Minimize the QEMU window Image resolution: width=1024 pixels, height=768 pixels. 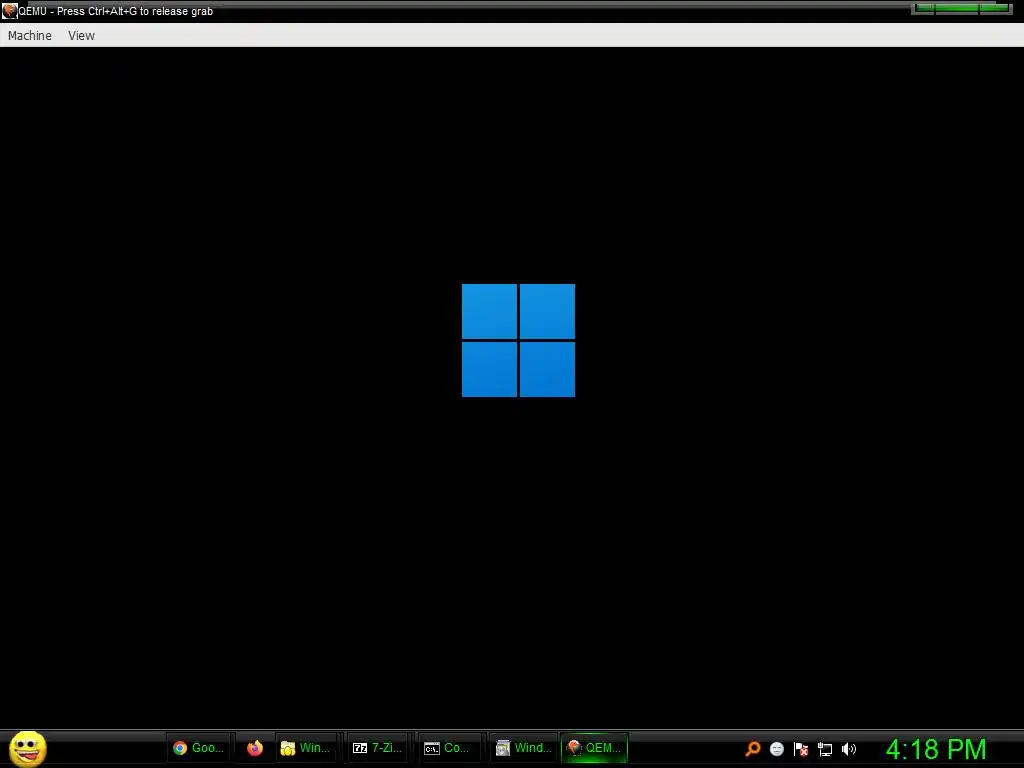[925, 8]
